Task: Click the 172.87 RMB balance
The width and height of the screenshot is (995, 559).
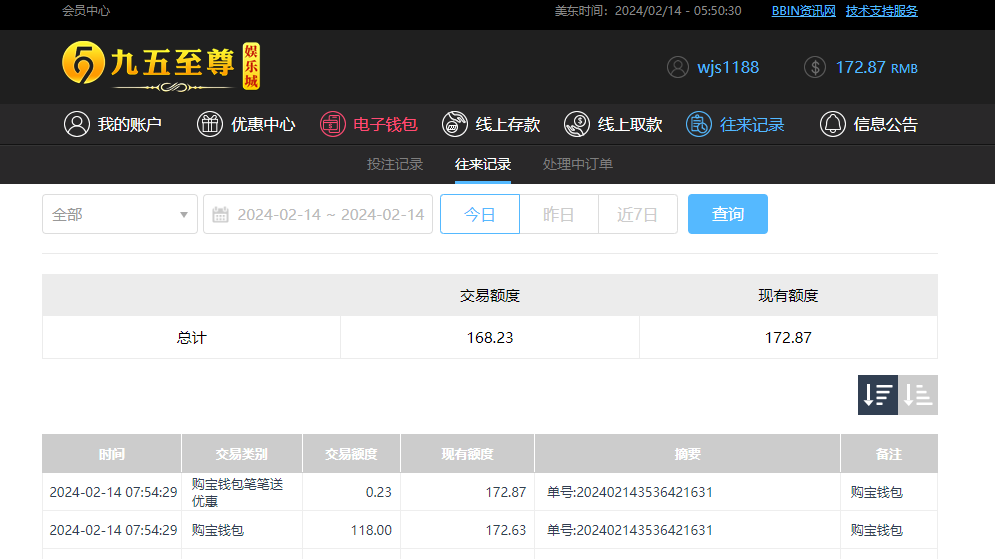Action: pos(876,67)
